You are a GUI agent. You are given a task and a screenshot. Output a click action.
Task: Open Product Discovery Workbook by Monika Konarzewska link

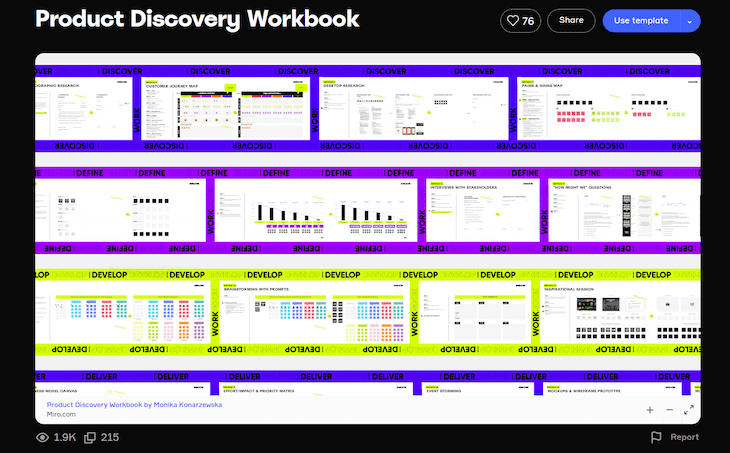point(134,404)
